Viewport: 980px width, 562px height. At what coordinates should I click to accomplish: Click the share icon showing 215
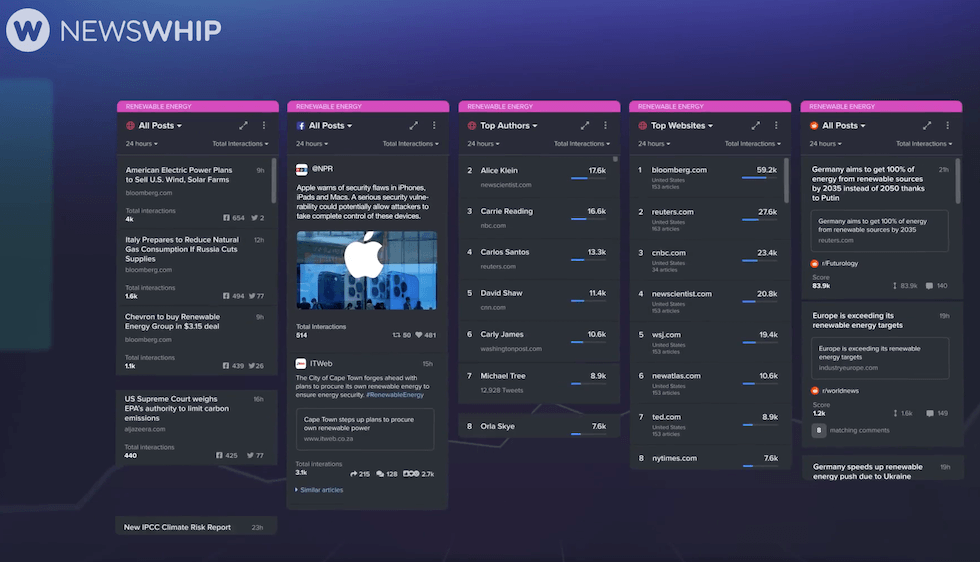coord(354,474)
